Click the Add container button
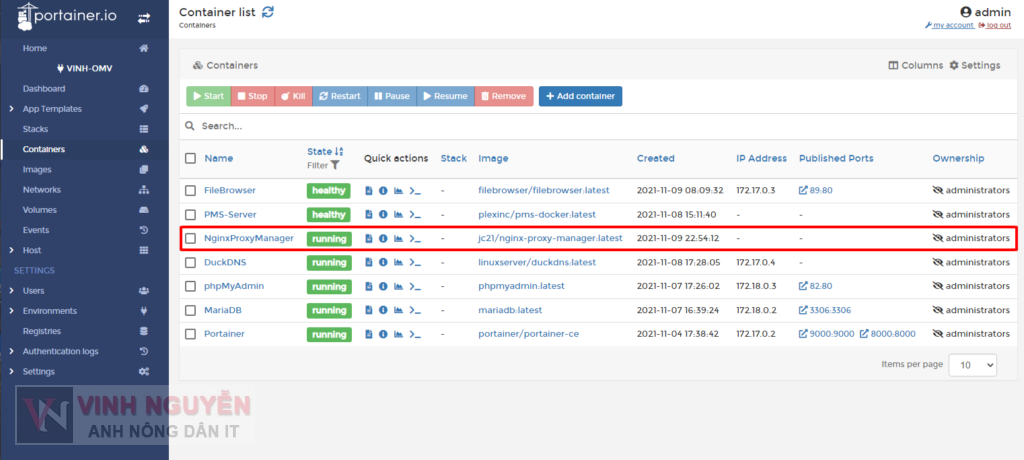Image resolution: width=1024 pixels, height=460 pixels. point(581,96)
